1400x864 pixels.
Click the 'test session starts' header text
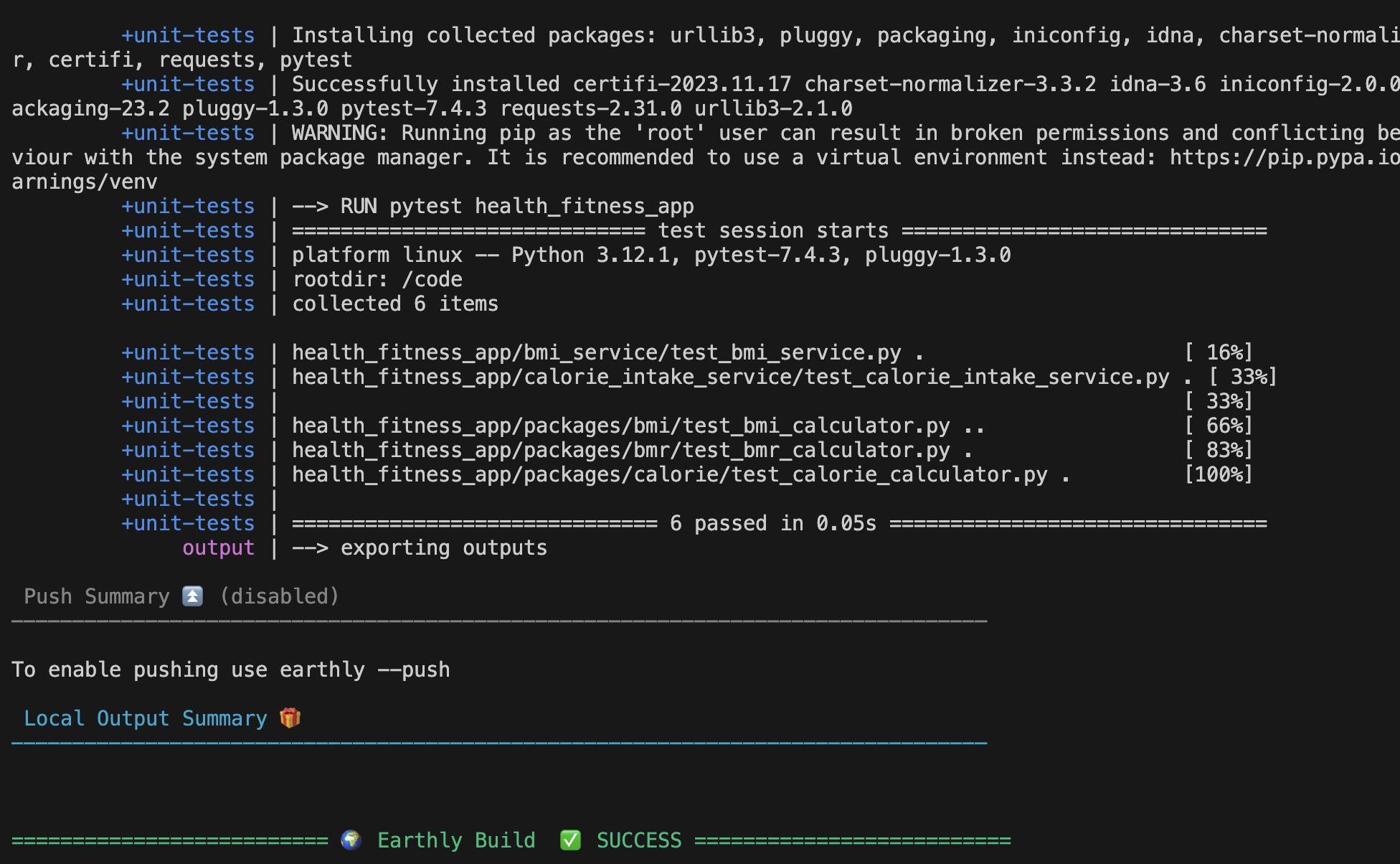(x=772, y=230)
